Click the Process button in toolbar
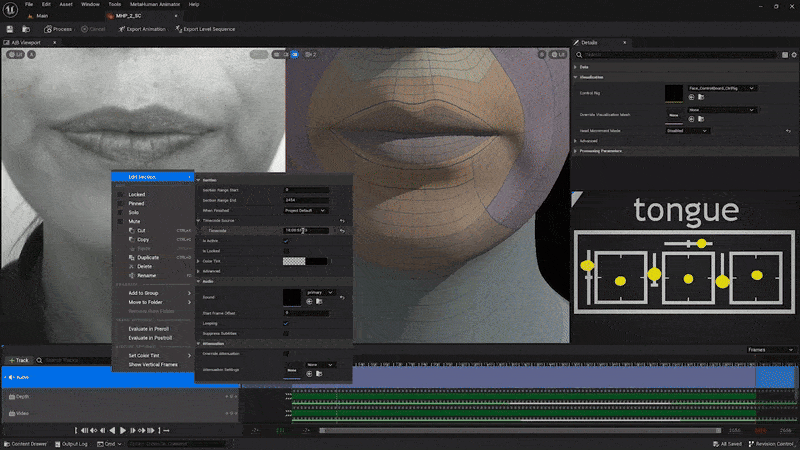Screen dimensions: 800x450 point(58,29)
